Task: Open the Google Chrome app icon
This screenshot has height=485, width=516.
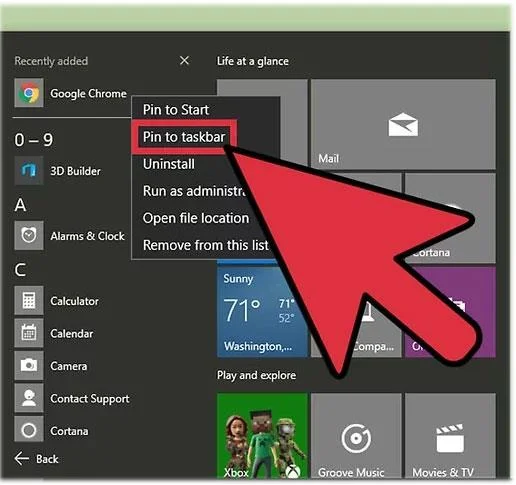Action: pos(29,93)
